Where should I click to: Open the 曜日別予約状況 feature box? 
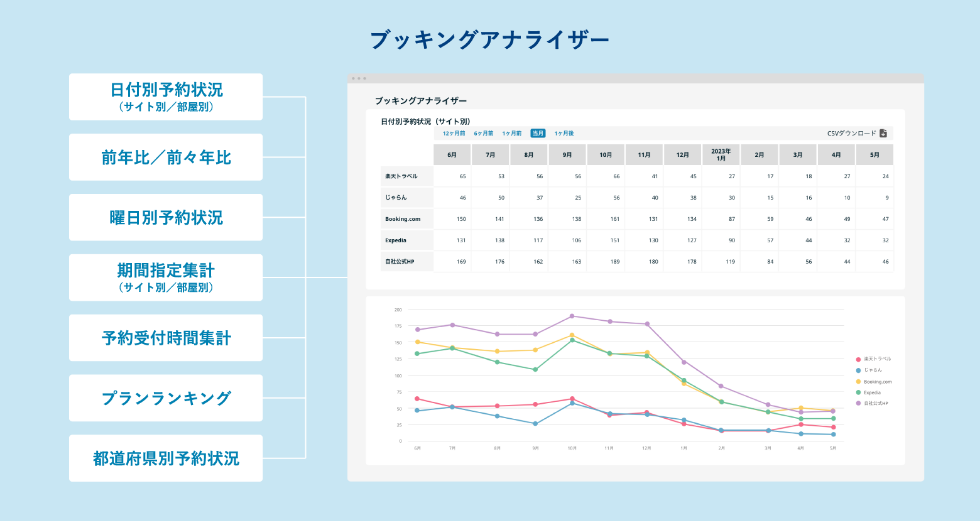[x=166, y=217]
